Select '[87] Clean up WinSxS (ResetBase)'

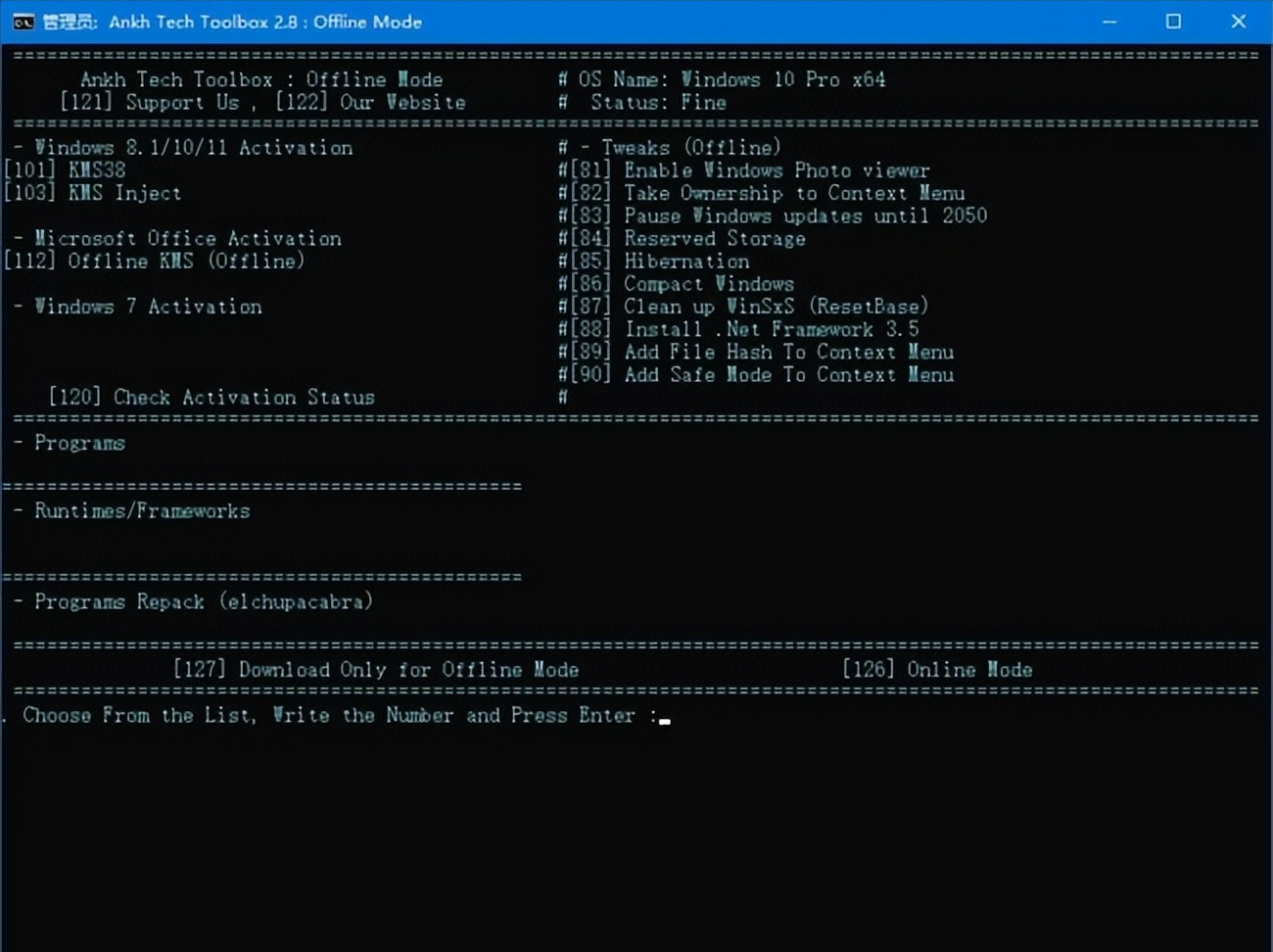point(749,306)
